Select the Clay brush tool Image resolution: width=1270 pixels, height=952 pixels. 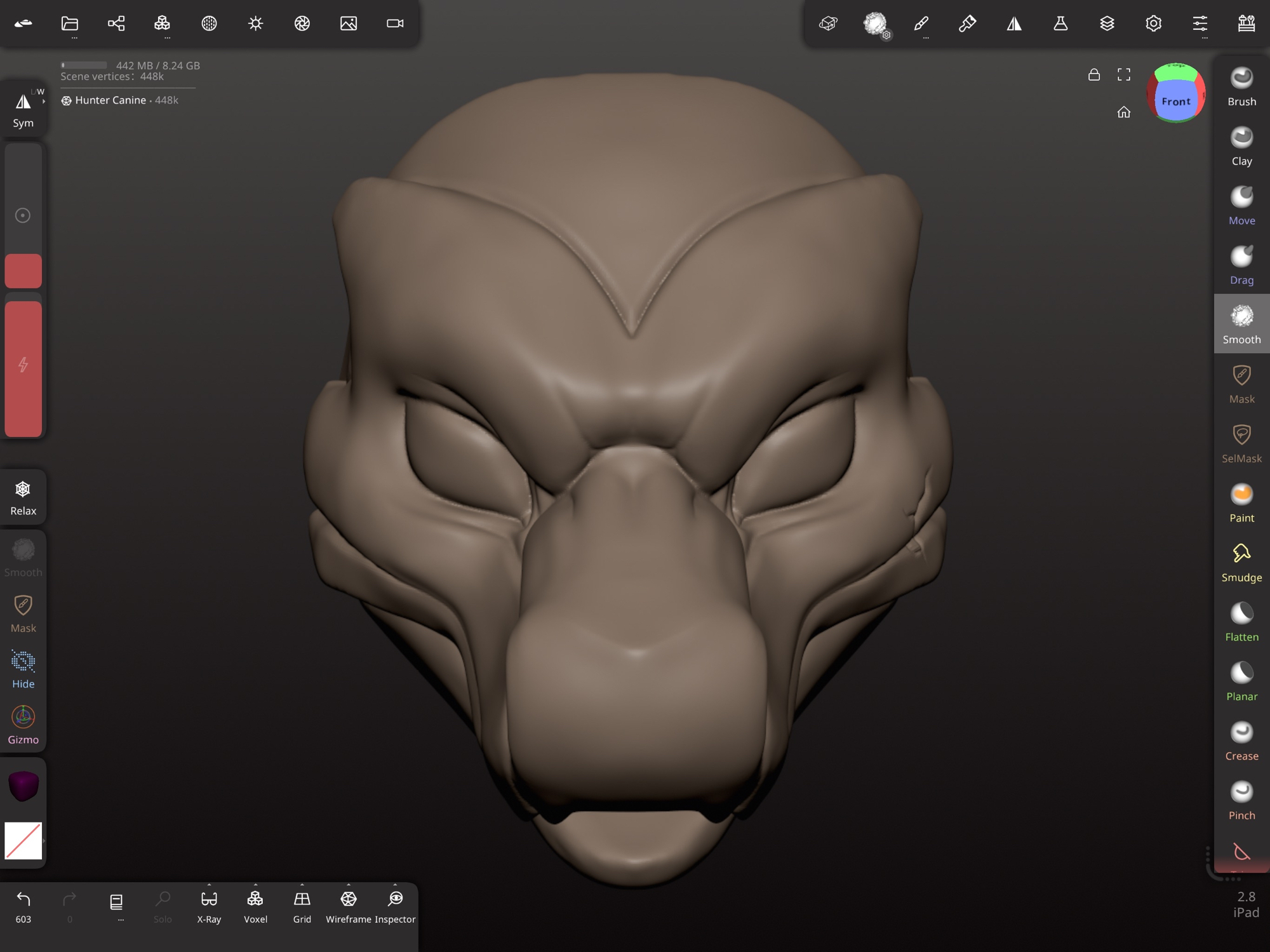(x=1241, y=147)
